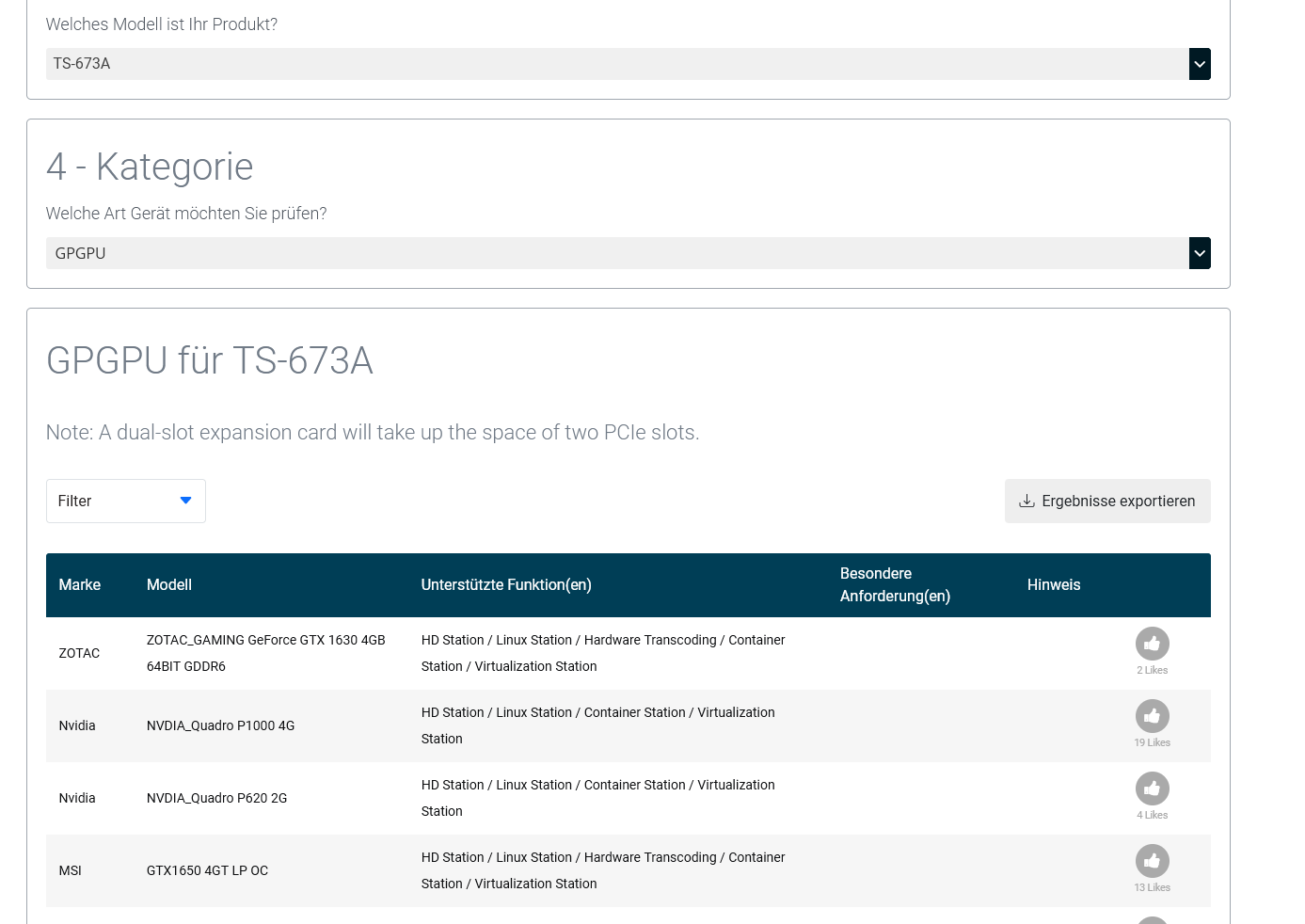Give thumbs-up to MSI GTX1650 row
1305x924 pixels.
click(1152, 861)
